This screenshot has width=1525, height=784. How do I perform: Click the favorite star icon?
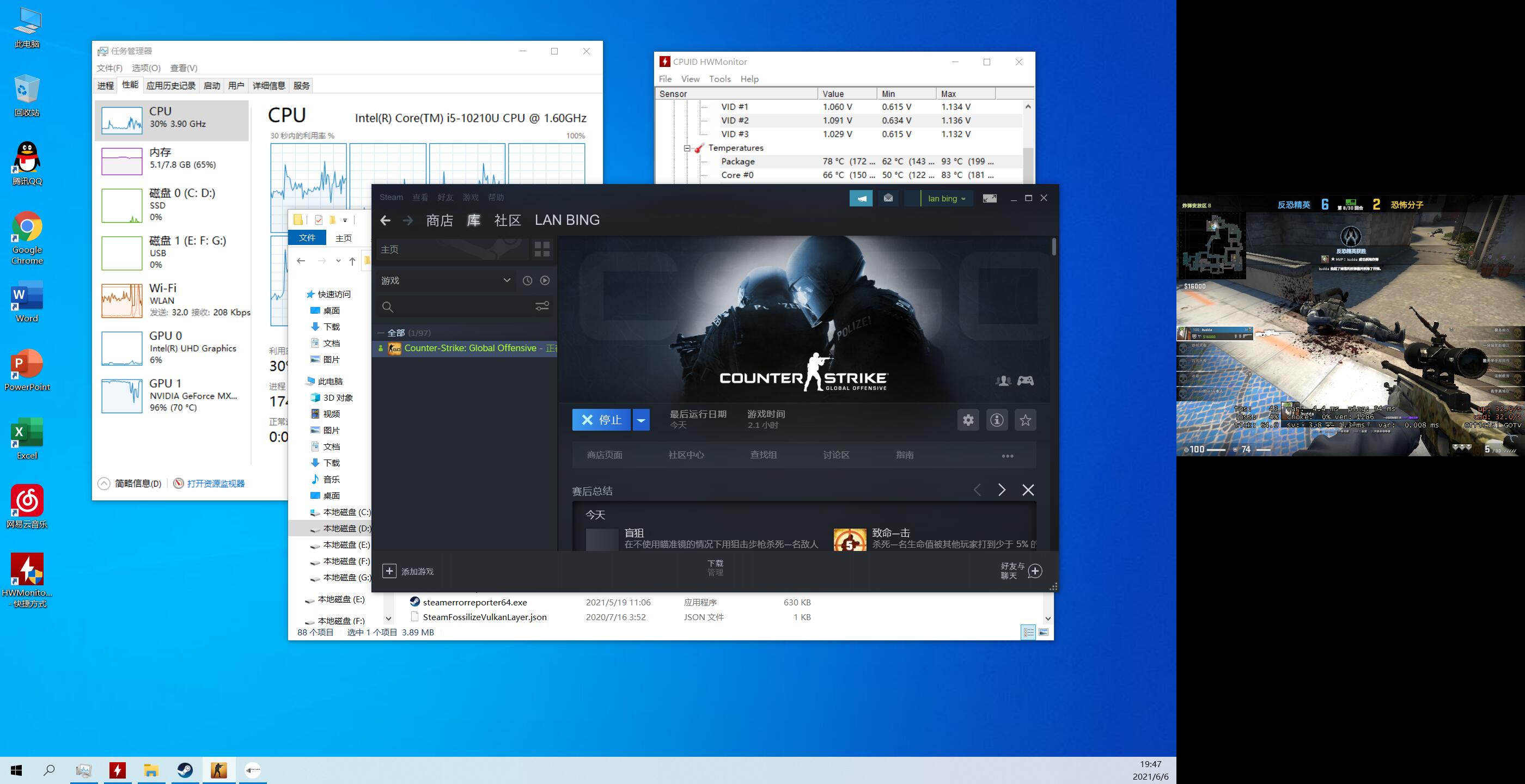coord(1026,420)
